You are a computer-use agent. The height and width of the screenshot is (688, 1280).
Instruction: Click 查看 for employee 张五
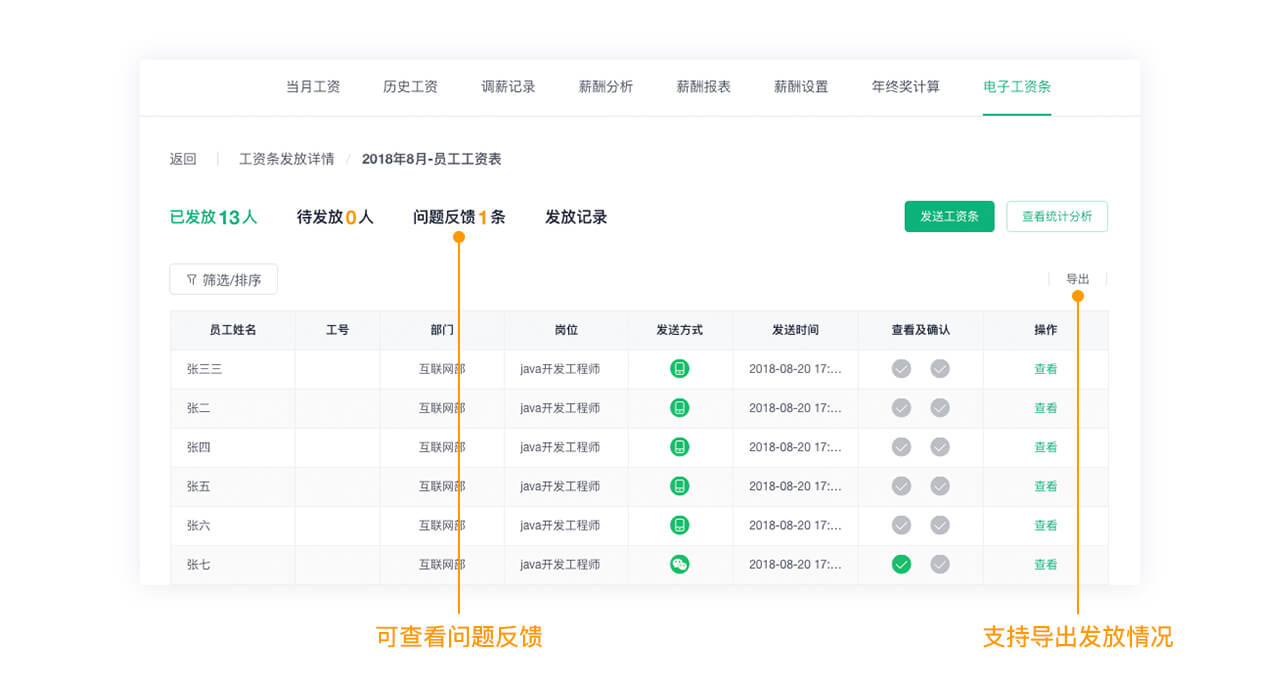click(1046, 486)
